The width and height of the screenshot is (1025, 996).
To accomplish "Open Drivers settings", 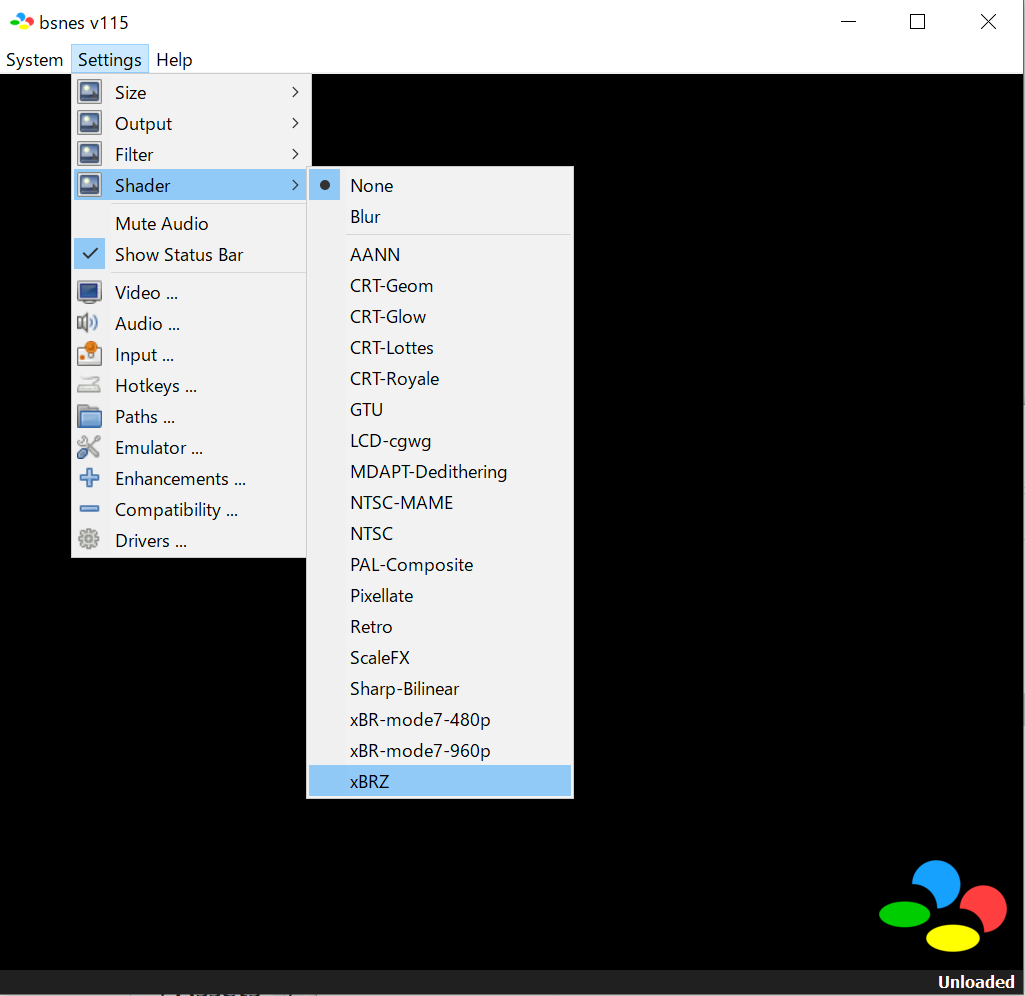I will click(x=190, y=540).
